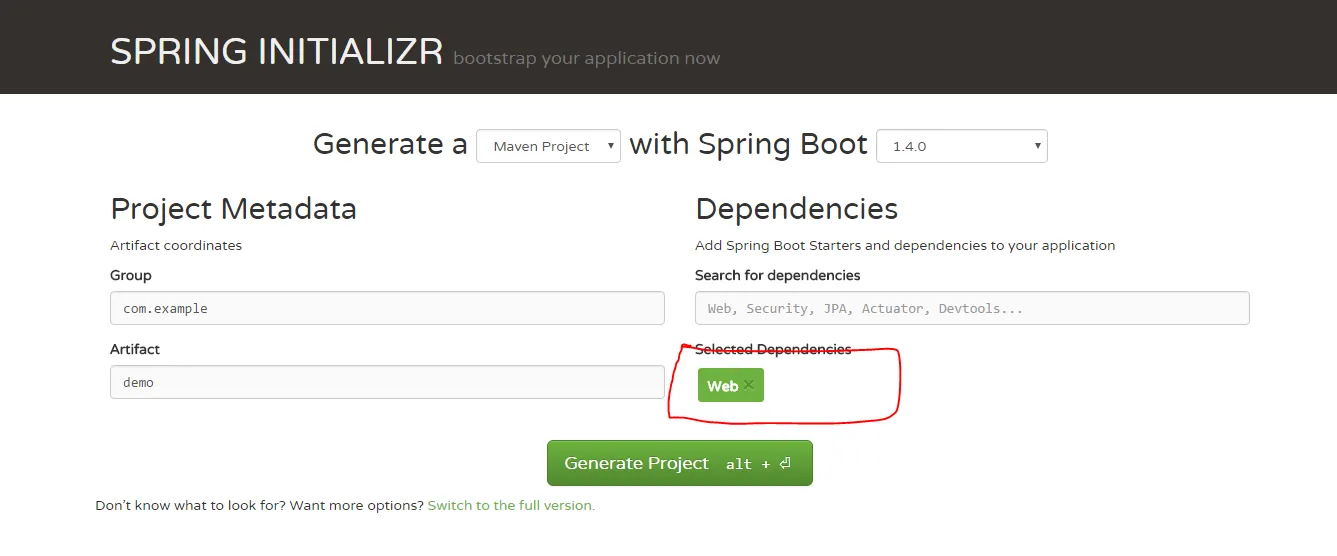Click the Group field label
The height and width of the screenshot is (556, 1337).
131,275
